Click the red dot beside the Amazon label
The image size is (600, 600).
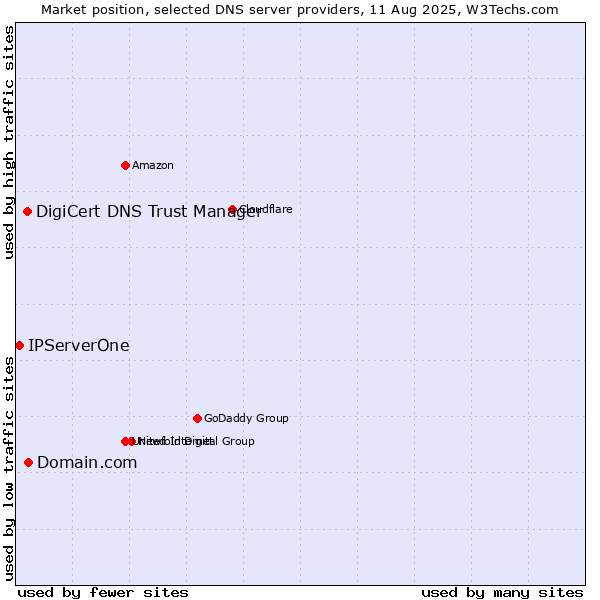(125, 166)
